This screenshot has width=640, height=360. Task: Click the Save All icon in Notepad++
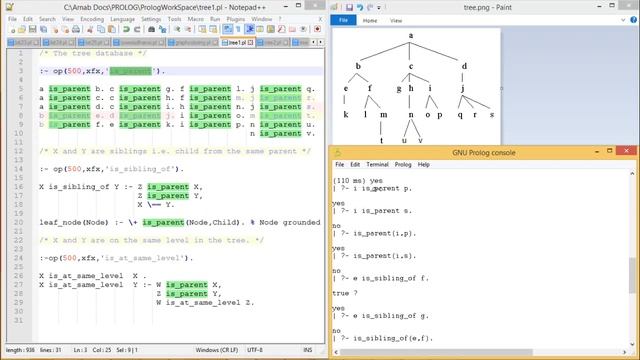(x=43, y=29)
